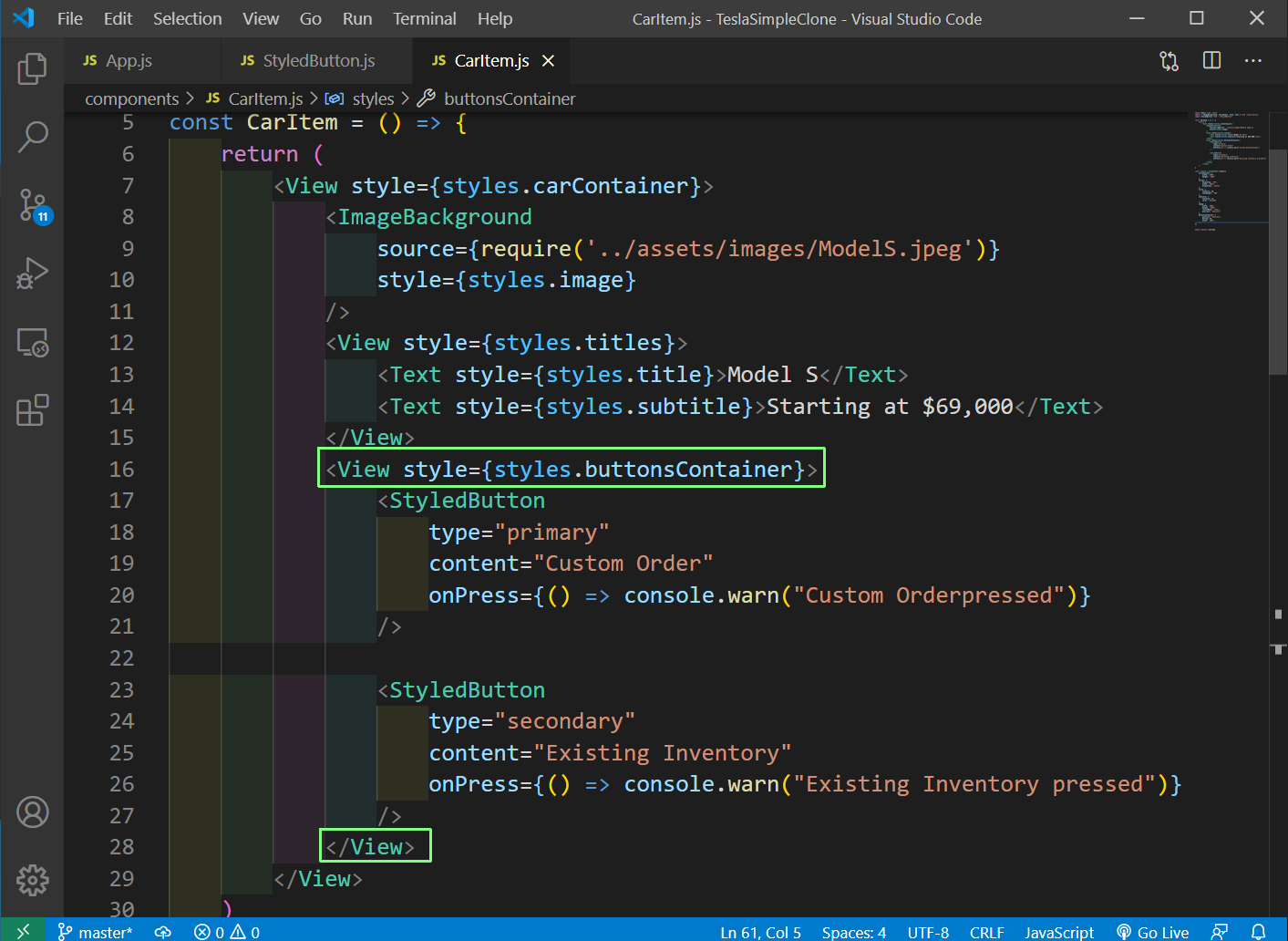Click CarItem.js breadcrumb
Screen dimensions: 1288x941
pyautogui.click(x=254, y=98)
